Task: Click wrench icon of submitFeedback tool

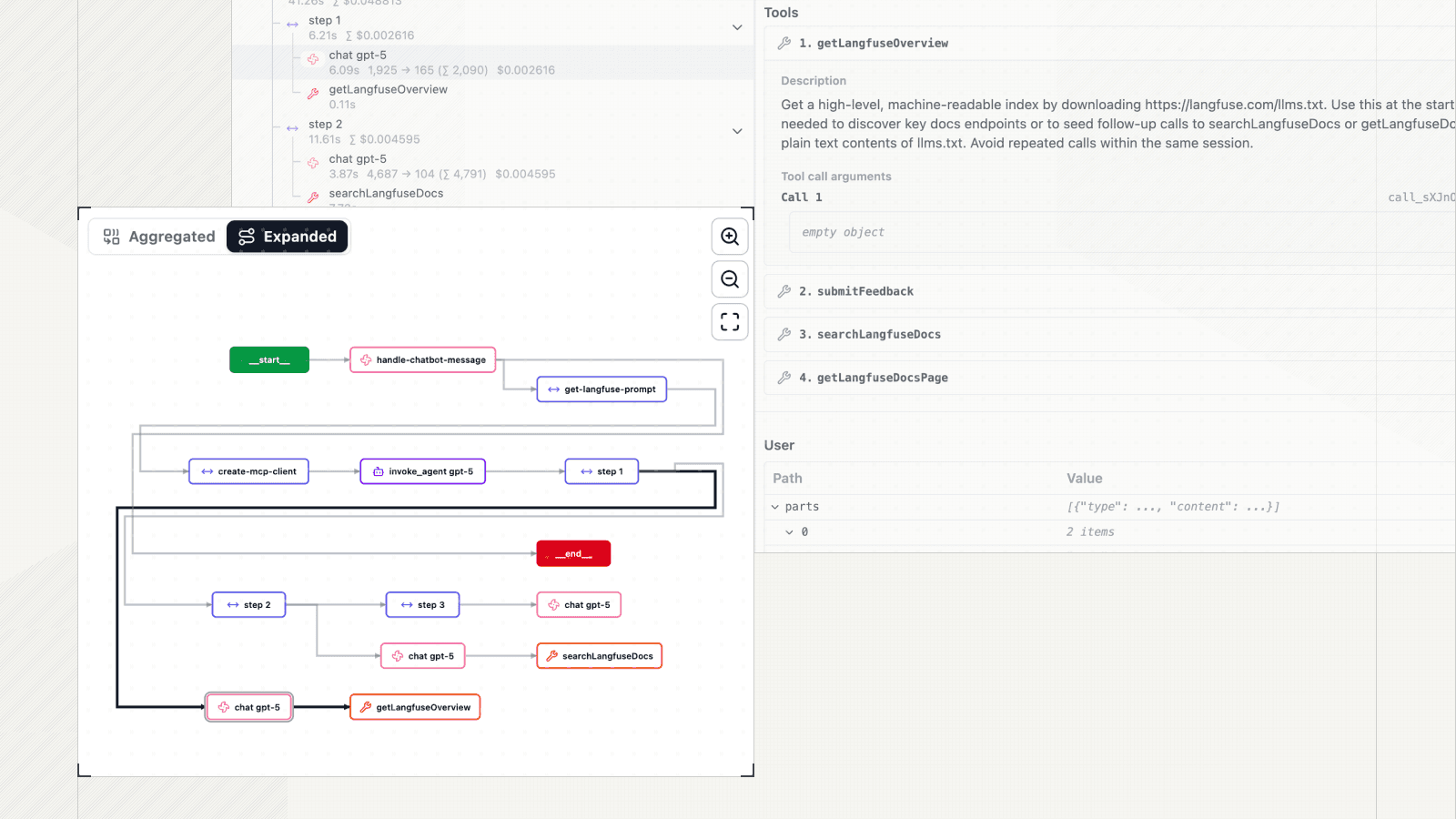Action: pos(784,291)
